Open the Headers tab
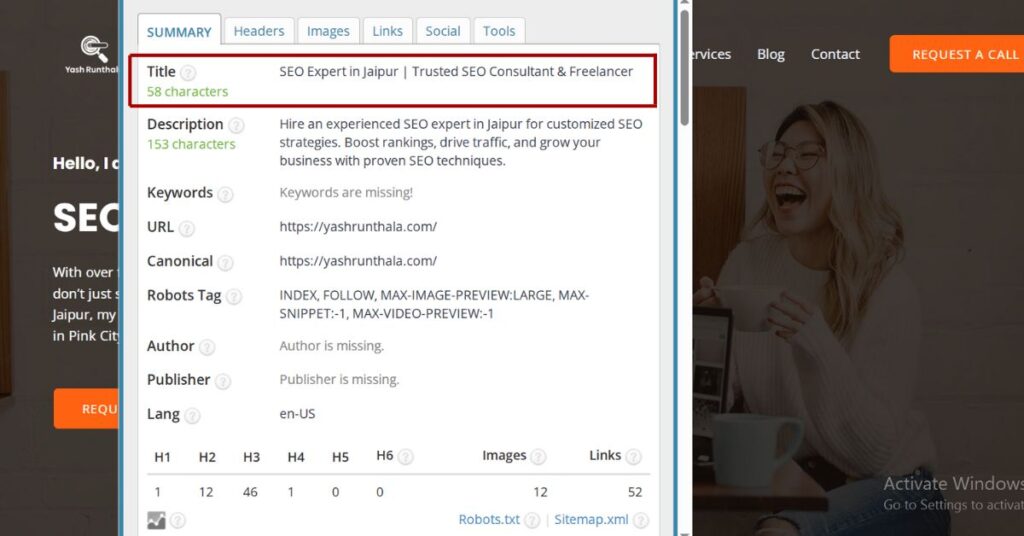The image size is (1024, 536). (x=259, y=31)
